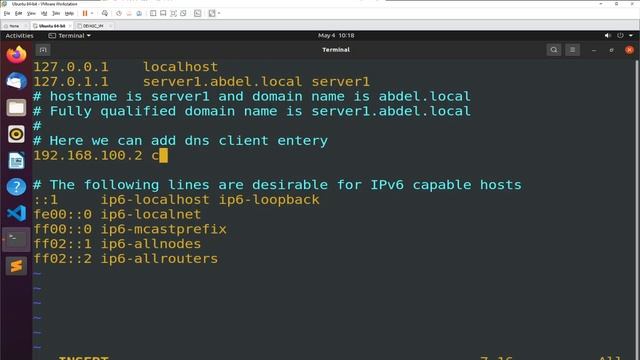Open the VMware Edit menu

coord(18,13)
